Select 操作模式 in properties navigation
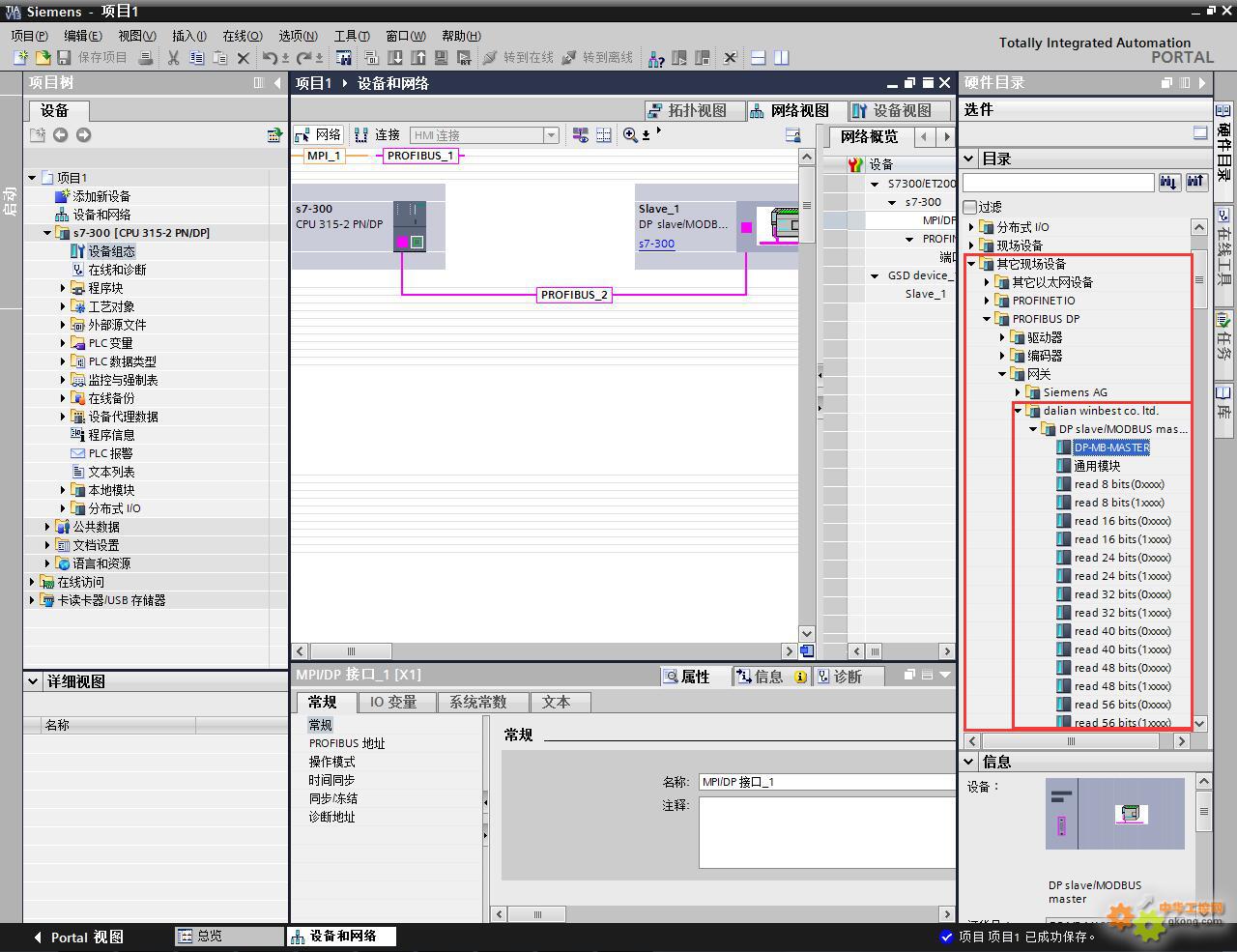 tap(332, 762)
